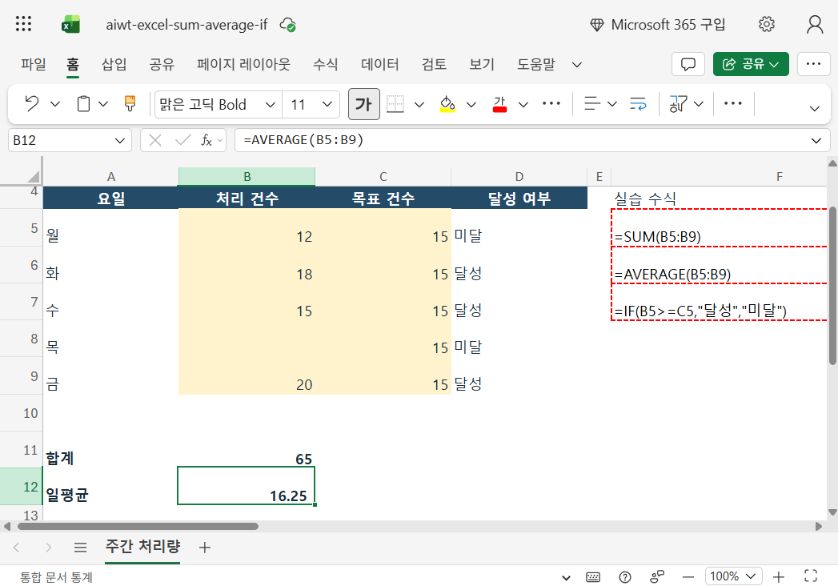The width and height of the screenshot is (838, 586).
Task: Click the help question mark icon
Action: pos(625,577)
